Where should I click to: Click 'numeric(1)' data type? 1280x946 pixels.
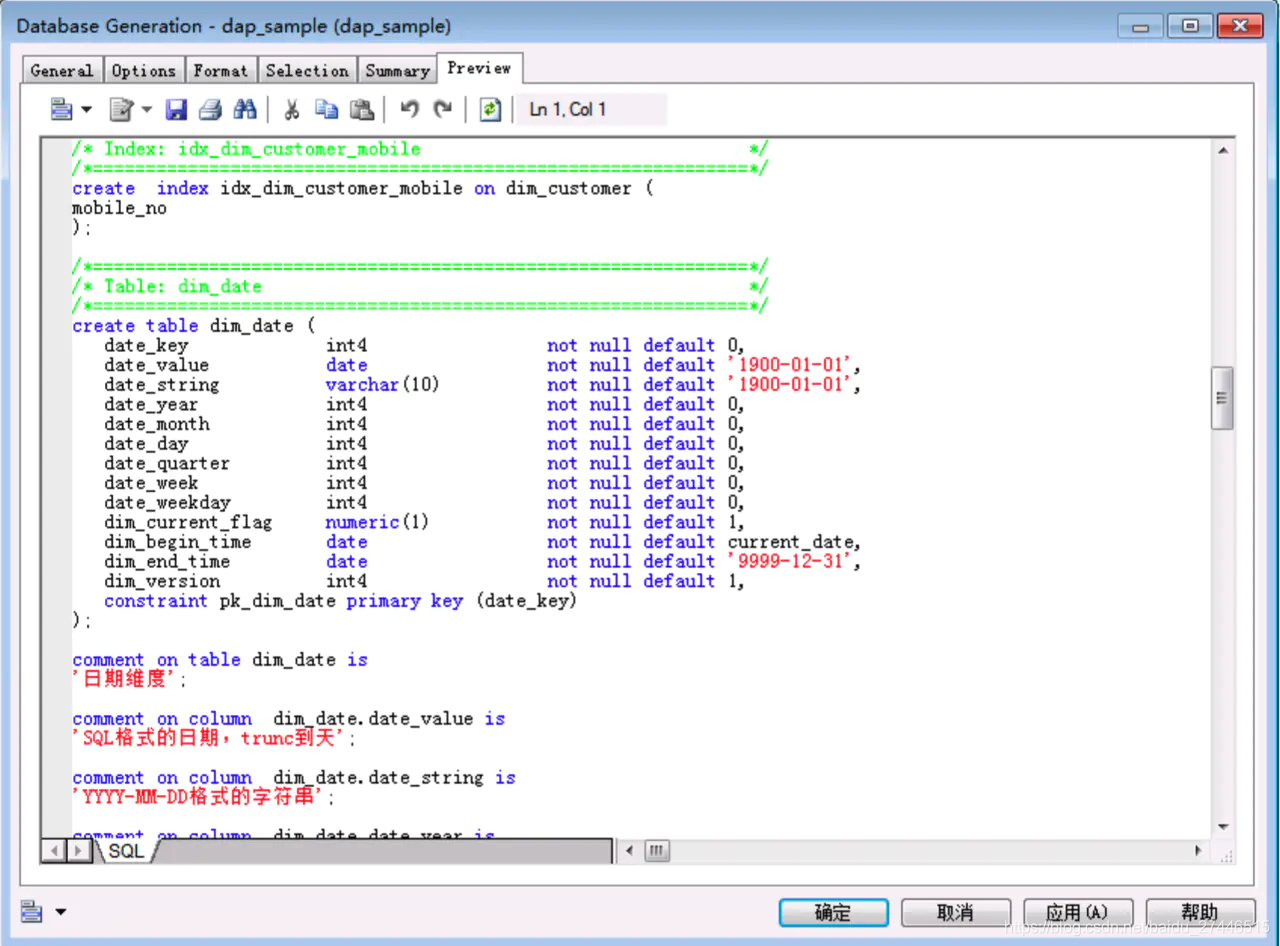(x=377, y=522)
